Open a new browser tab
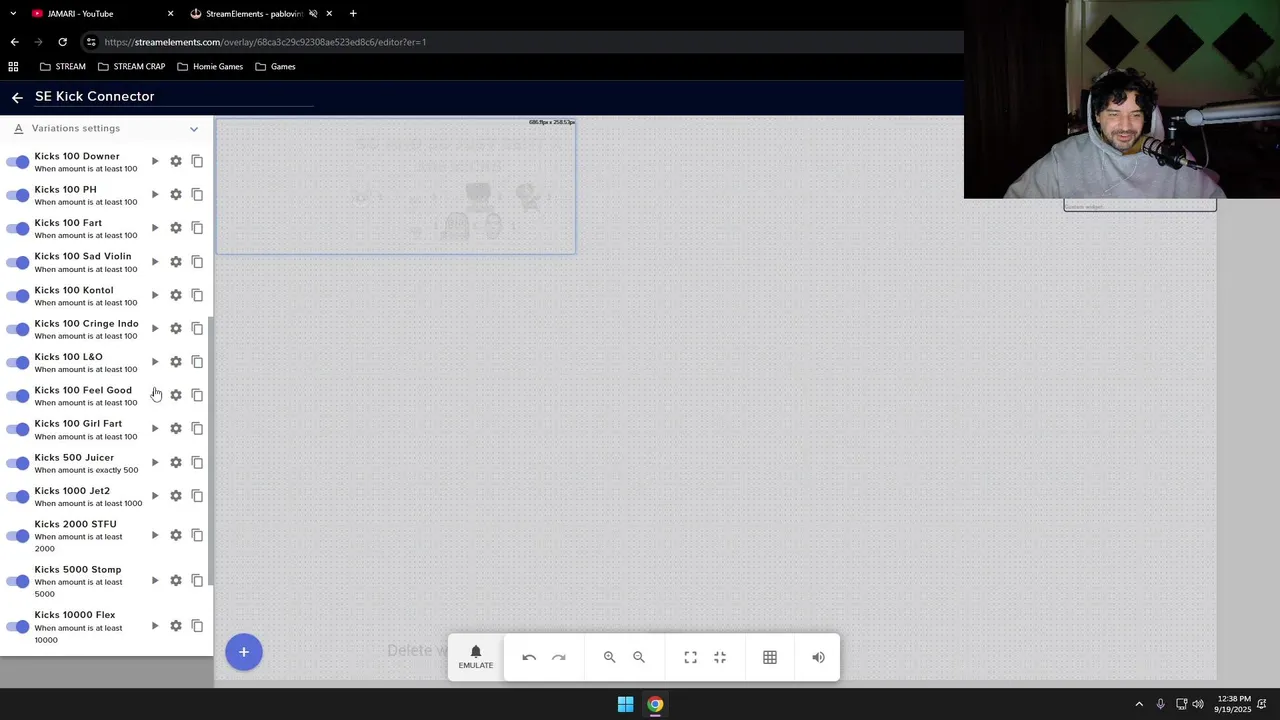 (353, 13)
